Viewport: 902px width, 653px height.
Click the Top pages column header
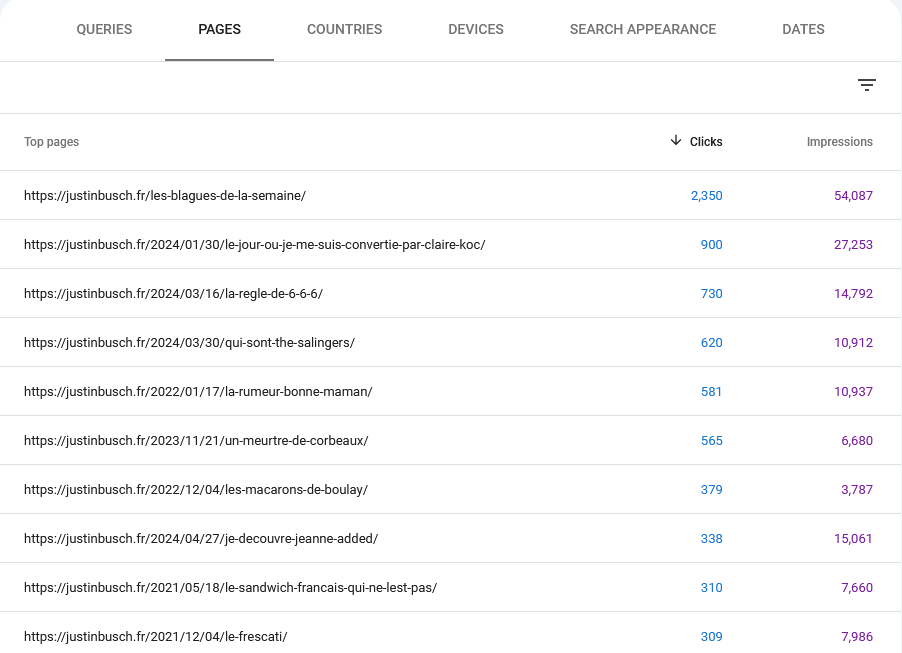(x=51, y=141)
